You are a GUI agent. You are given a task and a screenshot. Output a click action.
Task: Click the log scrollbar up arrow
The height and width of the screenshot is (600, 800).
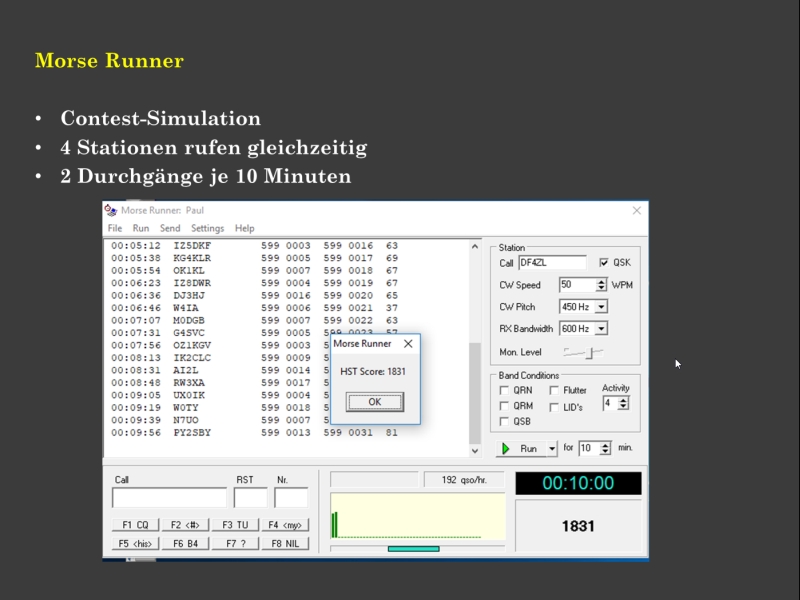coord(475,246)
